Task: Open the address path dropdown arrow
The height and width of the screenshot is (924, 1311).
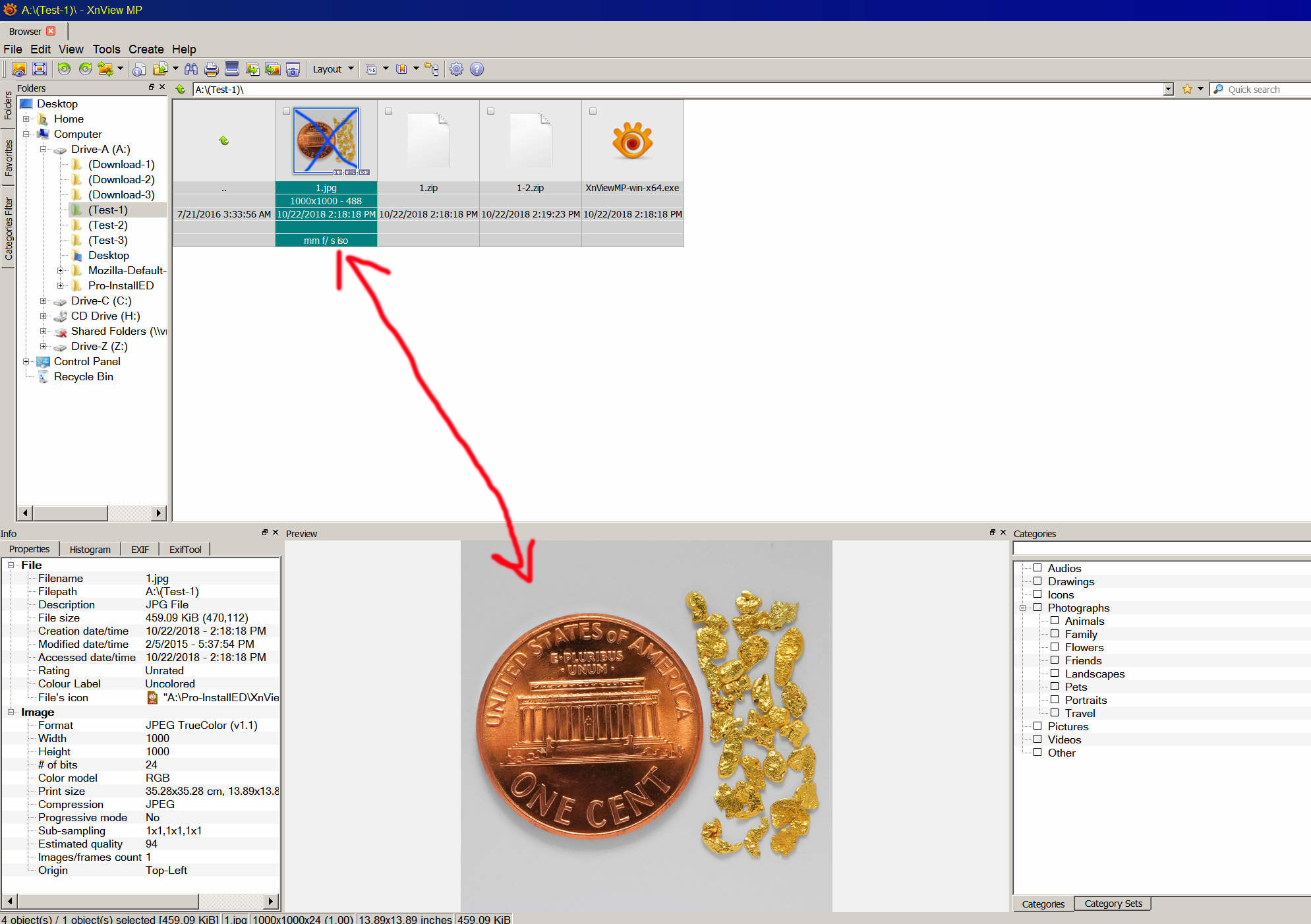Action: click(x=1168, y=90)
